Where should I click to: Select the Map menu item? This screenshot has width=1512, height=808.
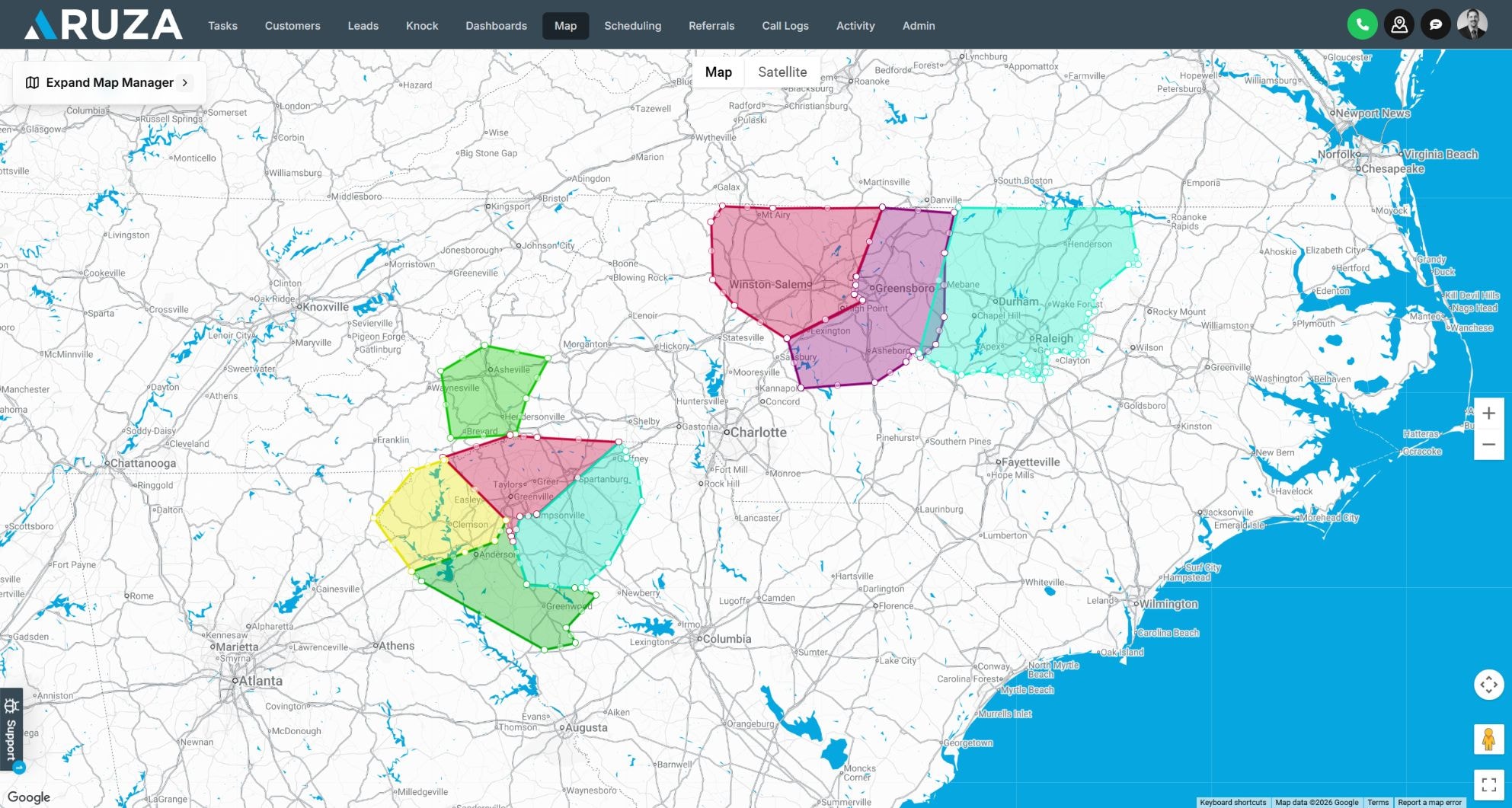coord(565,26)
